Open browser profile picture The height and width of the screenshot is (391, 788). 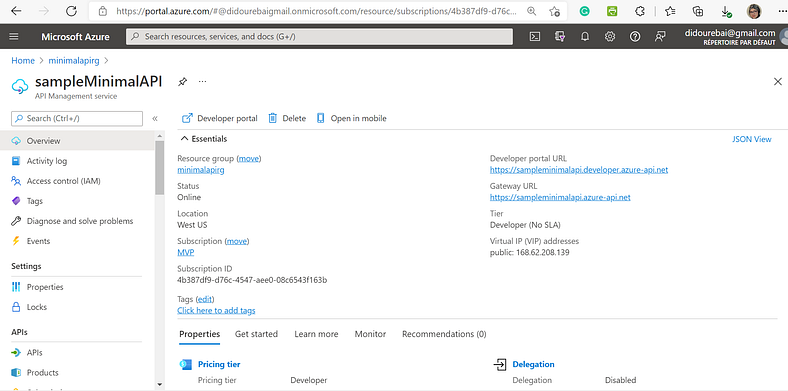(x=754, y=11)
